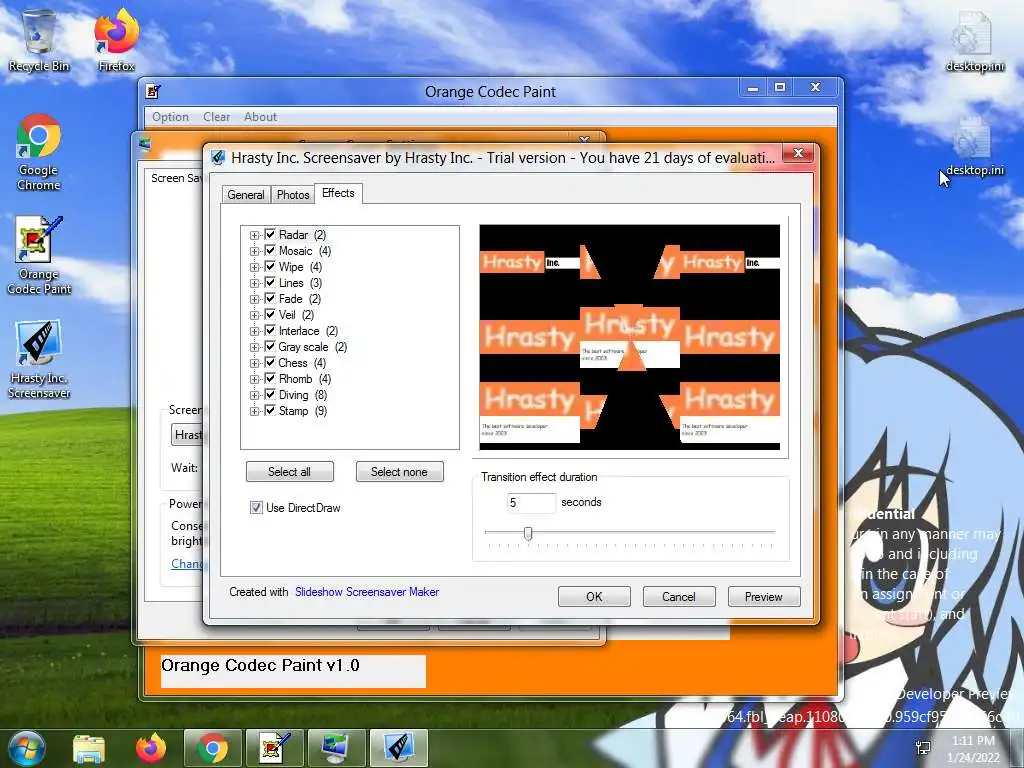Uncheck the Mosaic effect checkbox
This screenshot has height=768, width=1024.
pos(270,250)
